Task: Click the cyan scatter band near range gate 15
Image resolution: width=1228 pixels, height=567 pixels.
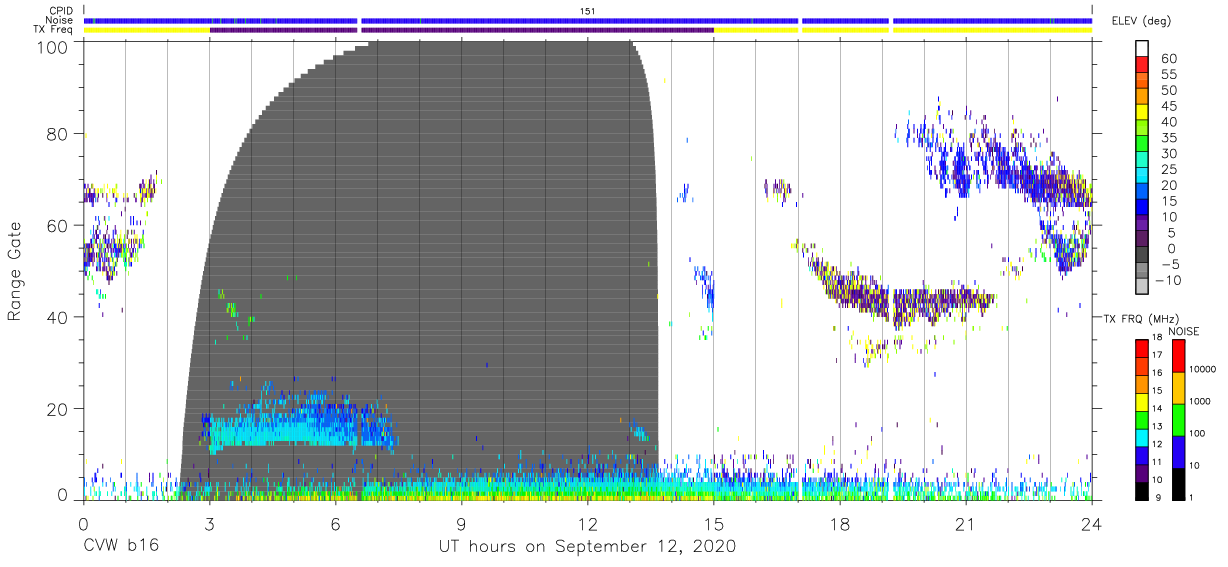Action: click(300, 428)
